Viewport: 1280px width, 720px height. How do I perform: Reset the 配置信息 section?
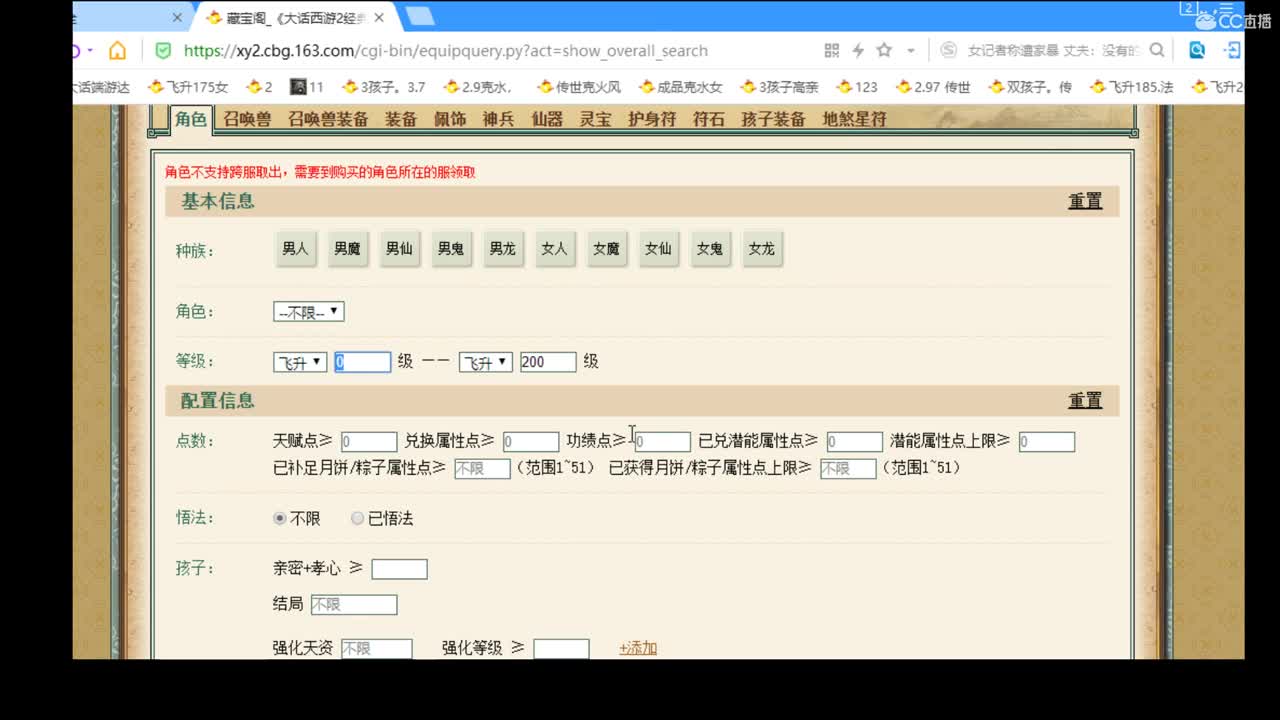1085,401
